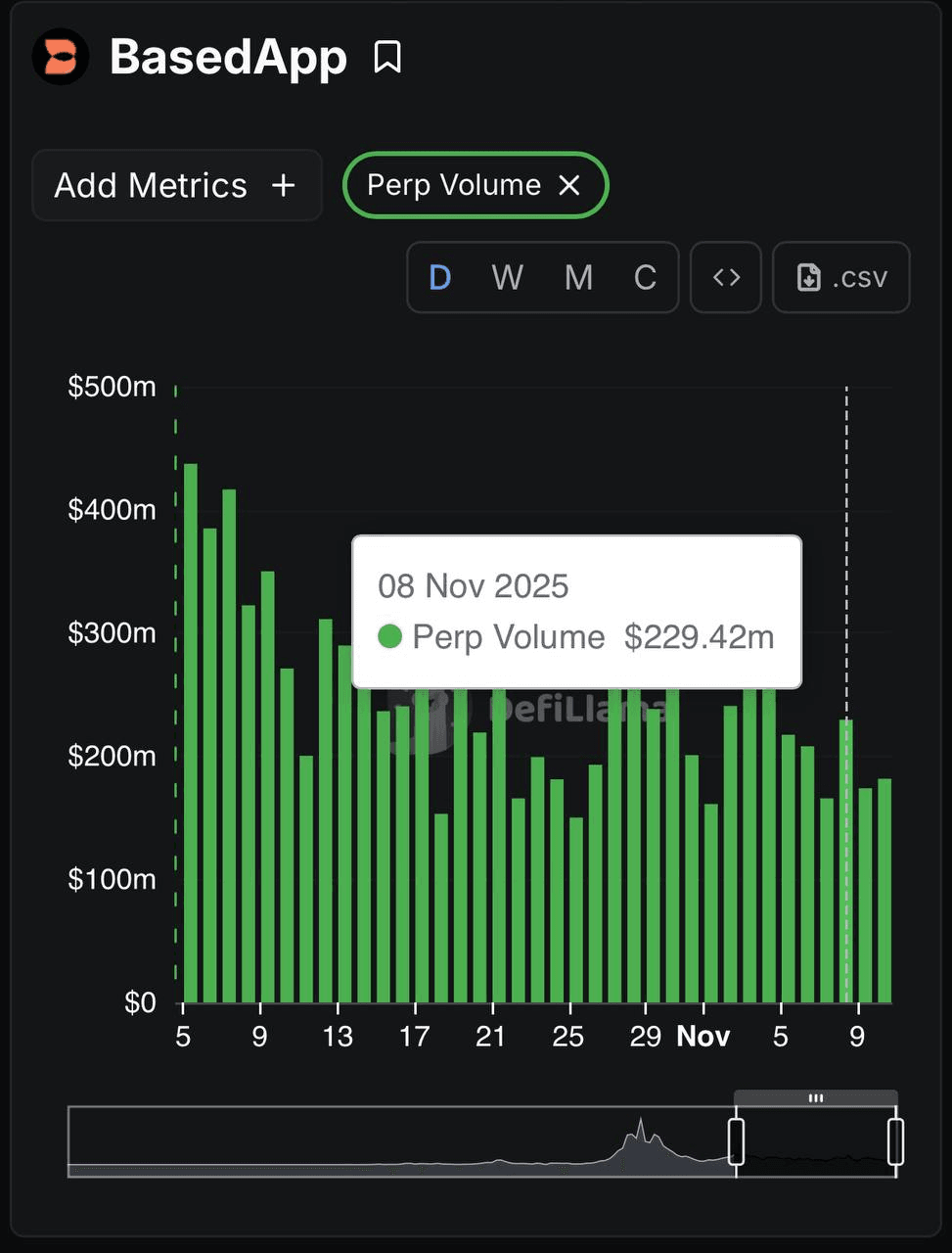
Task: Open the Add Metrics selector
Action: (176, 185)
